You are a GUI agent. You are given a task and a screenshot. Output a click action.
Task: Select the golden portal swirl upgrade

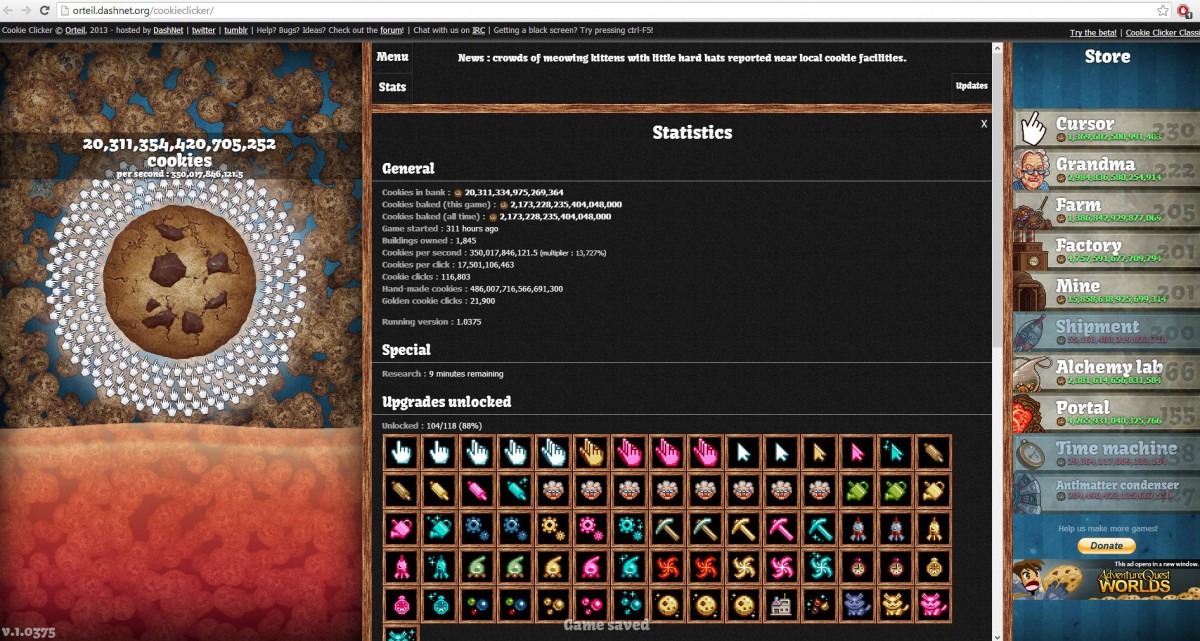click(x=743, y=566)
